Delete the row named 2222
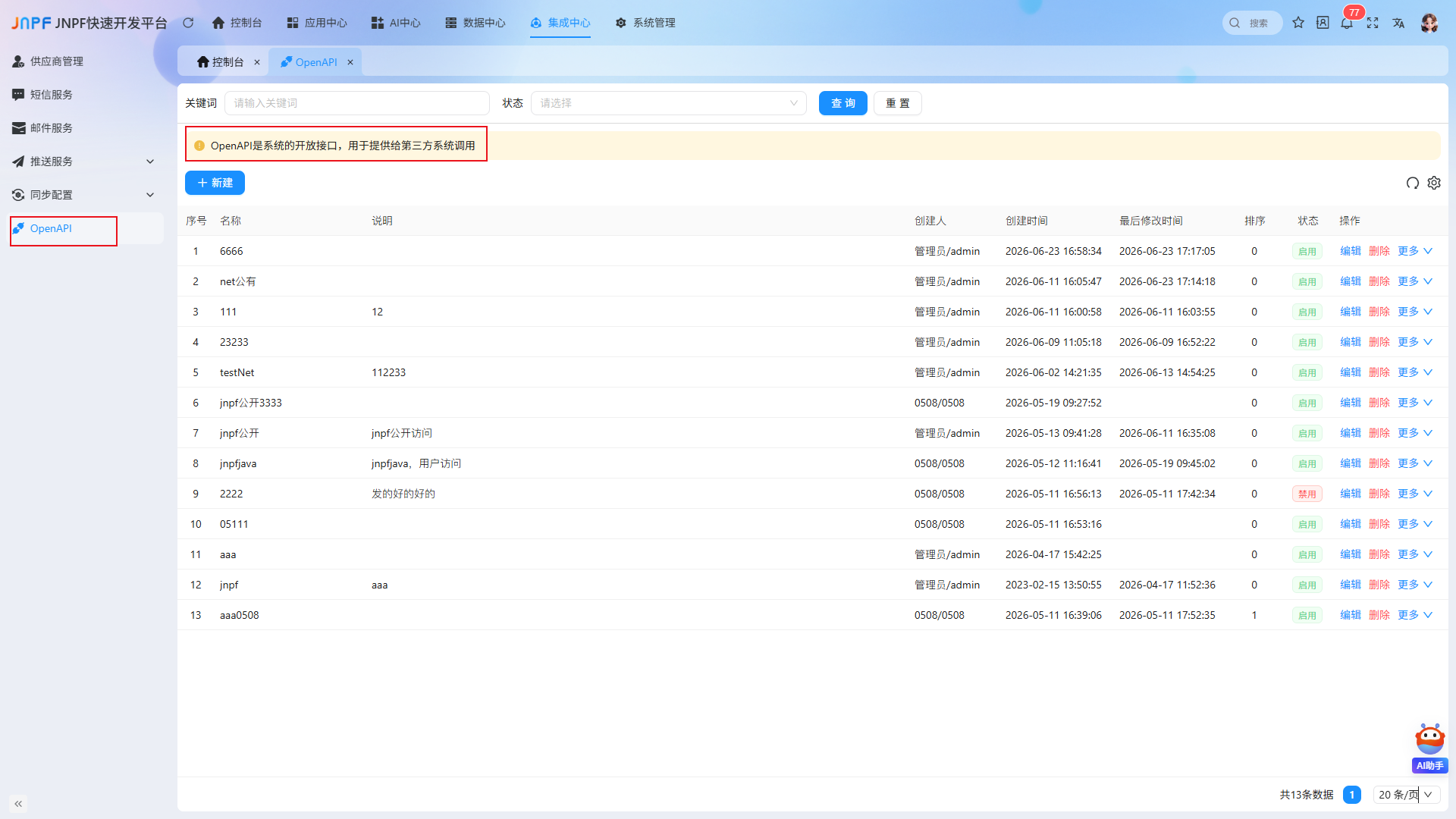 [1379, 494]
